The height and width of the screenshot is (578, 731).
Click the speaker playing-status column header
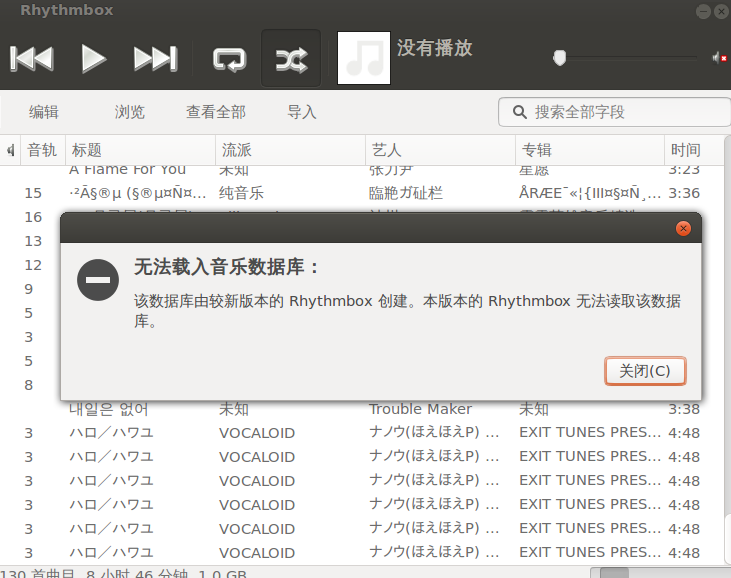10,150
